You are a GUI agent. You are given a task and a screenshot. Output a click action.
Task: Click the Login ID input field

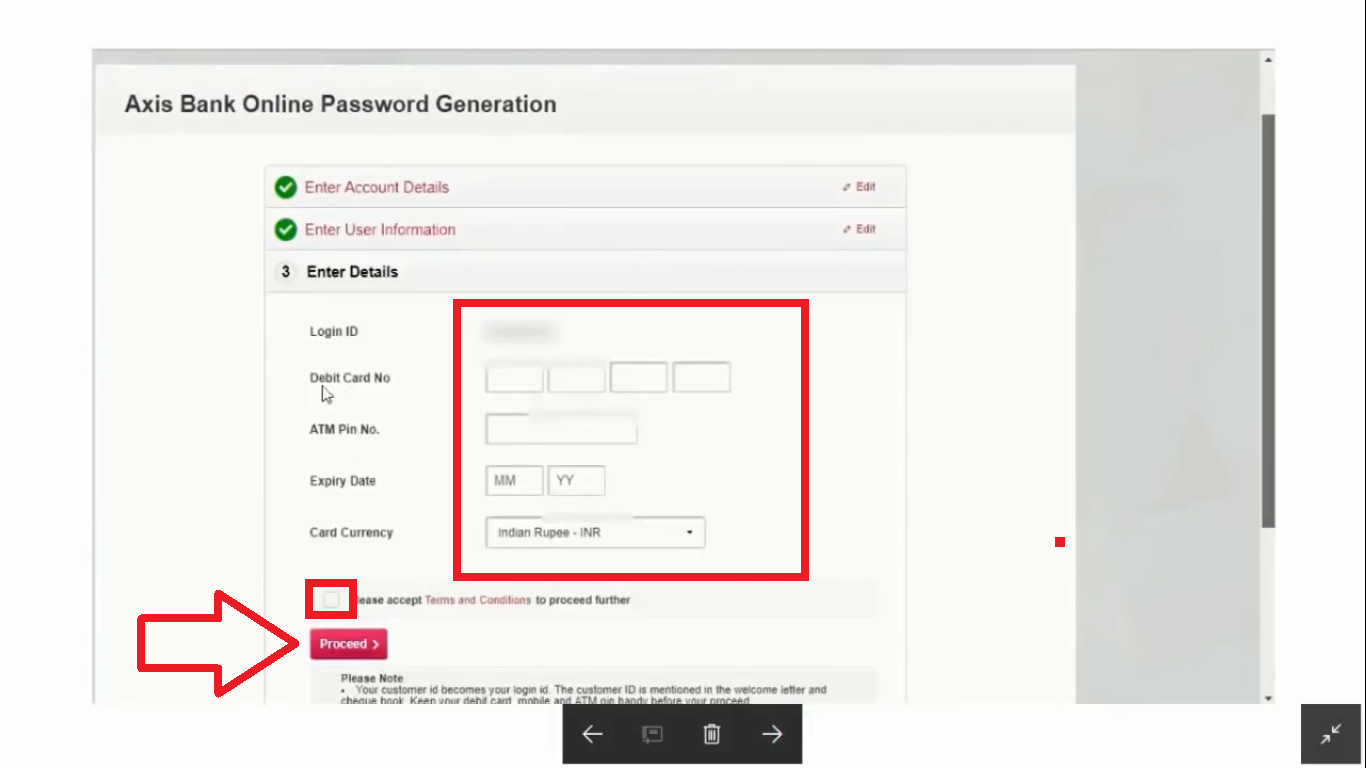(520, 331)
